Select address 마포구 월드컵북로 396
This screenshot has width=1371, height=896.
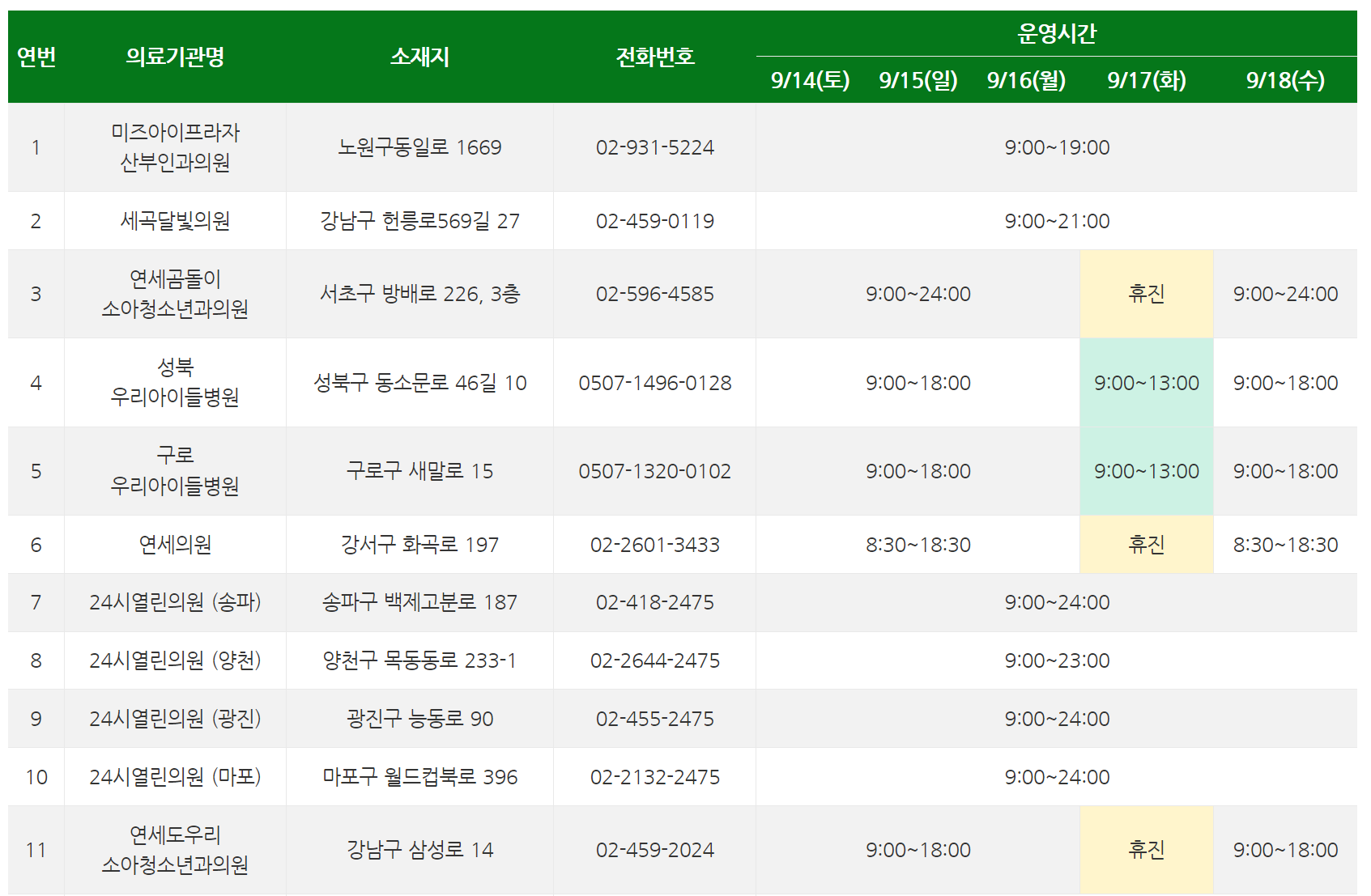(x=419, y=776)
